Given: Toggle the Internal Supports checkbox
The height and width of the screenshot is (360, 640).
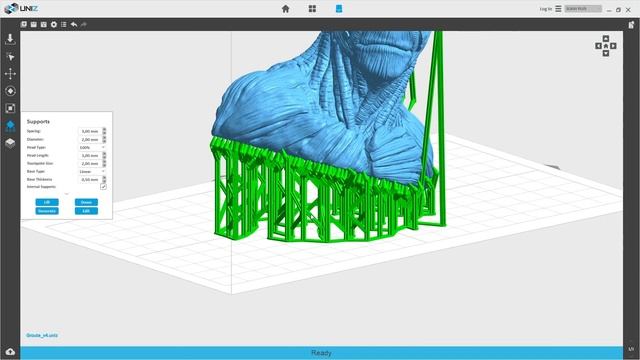Looking at the screenshot, I should [103, 187].
